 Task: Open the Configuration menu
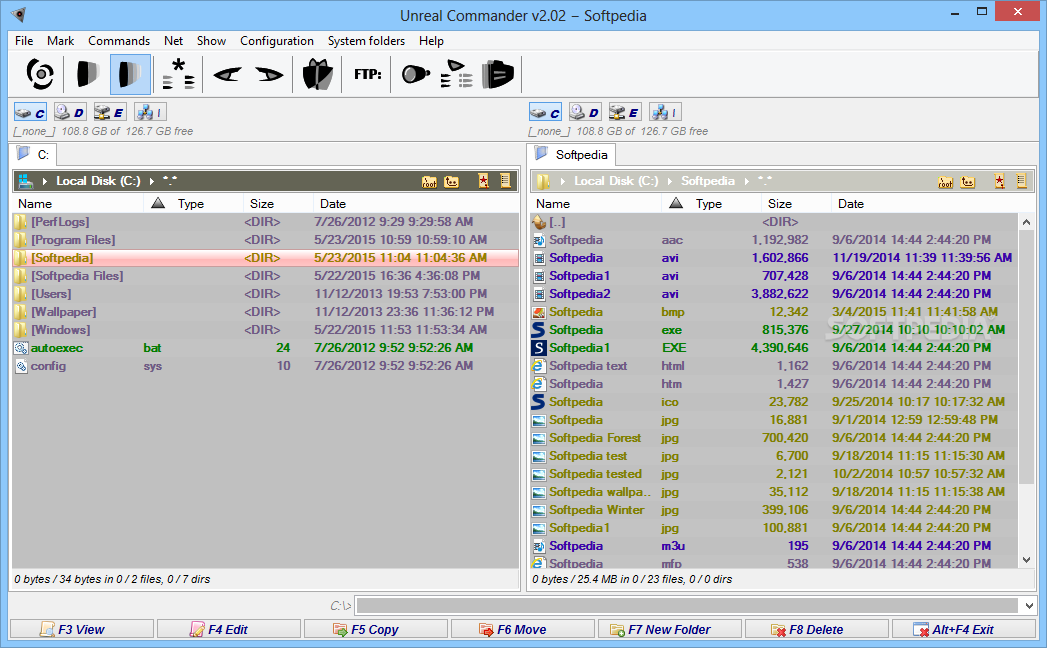click(x=276, y=41)
